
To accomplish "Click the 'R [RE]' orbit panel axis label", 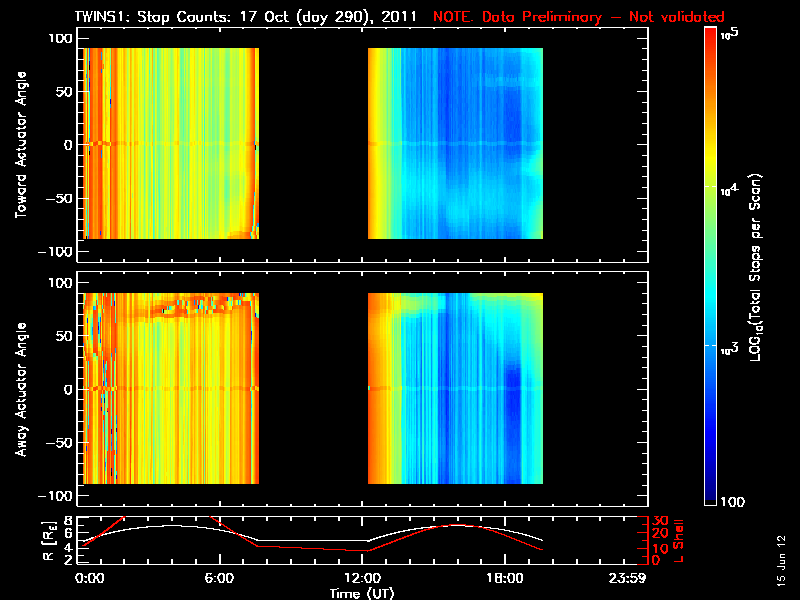I will (49, 541).
